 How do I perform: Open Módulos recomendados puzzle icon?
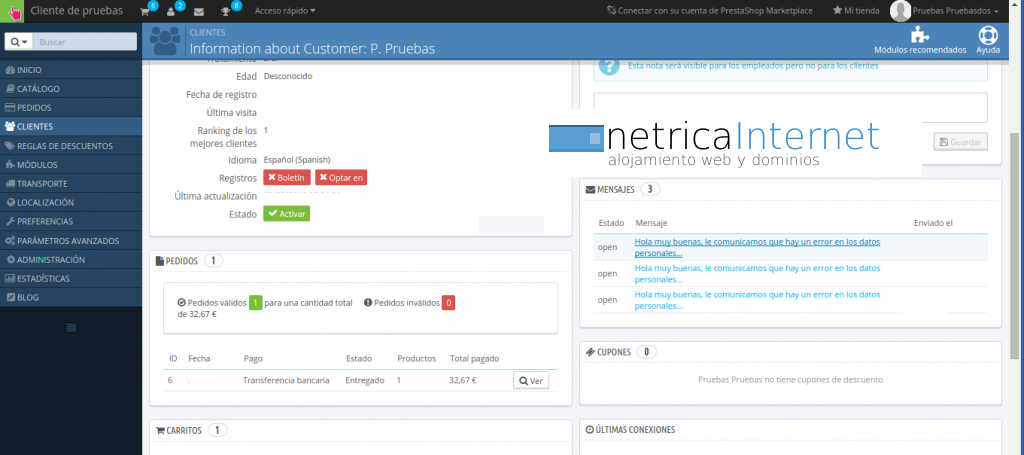click(920, 36)
